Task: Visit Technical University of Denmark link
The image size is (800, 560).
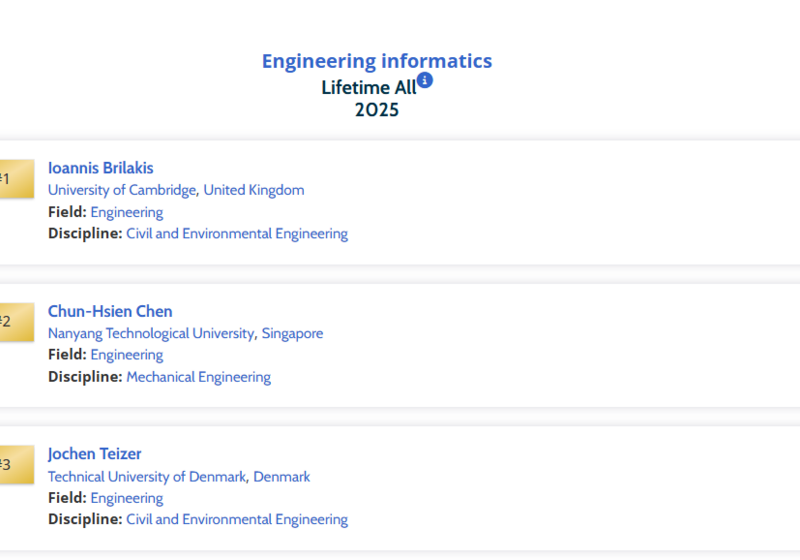Action: tap(147, 476)
